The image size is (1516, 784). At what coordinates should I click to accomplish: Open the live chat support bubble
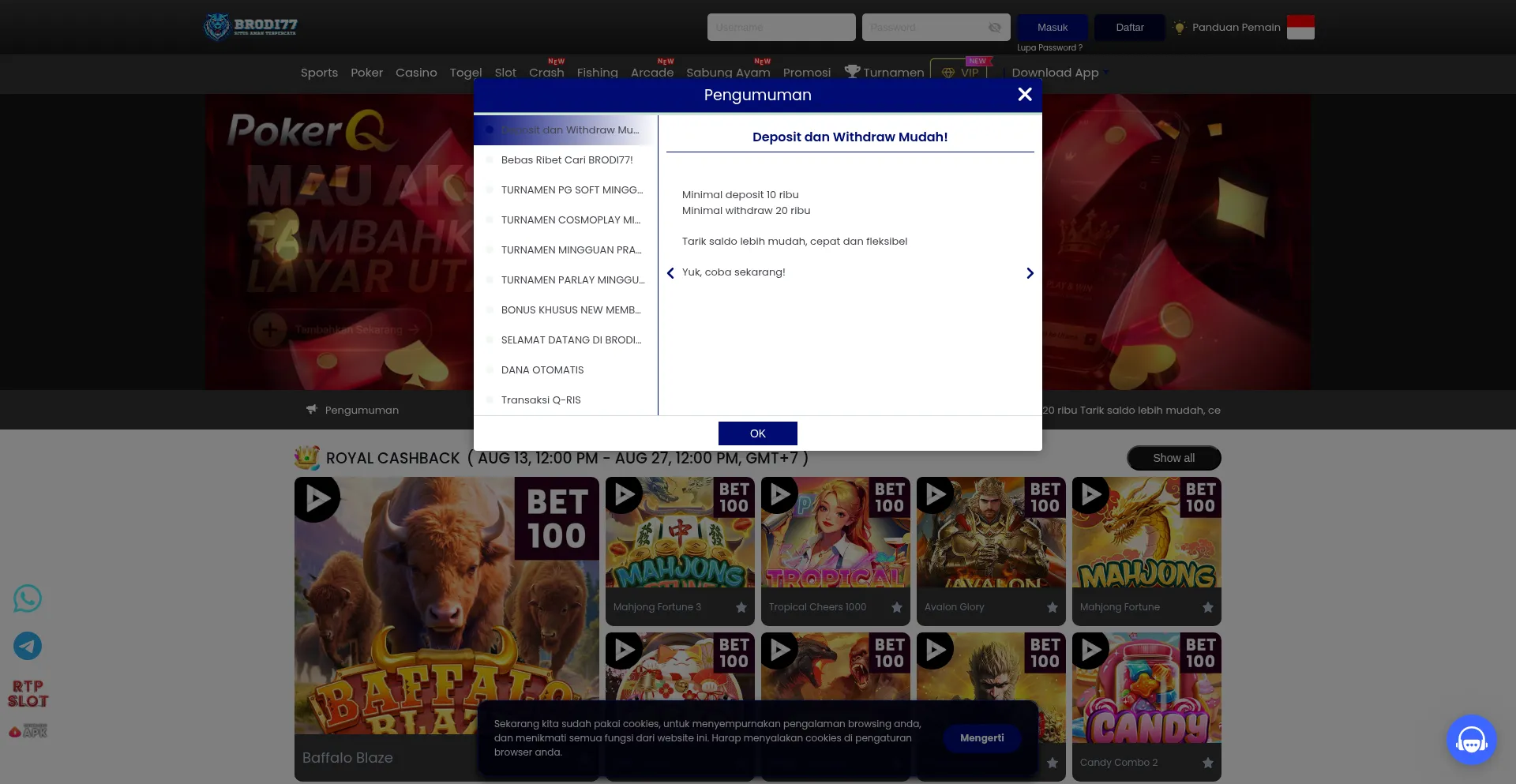point(1471,740)
